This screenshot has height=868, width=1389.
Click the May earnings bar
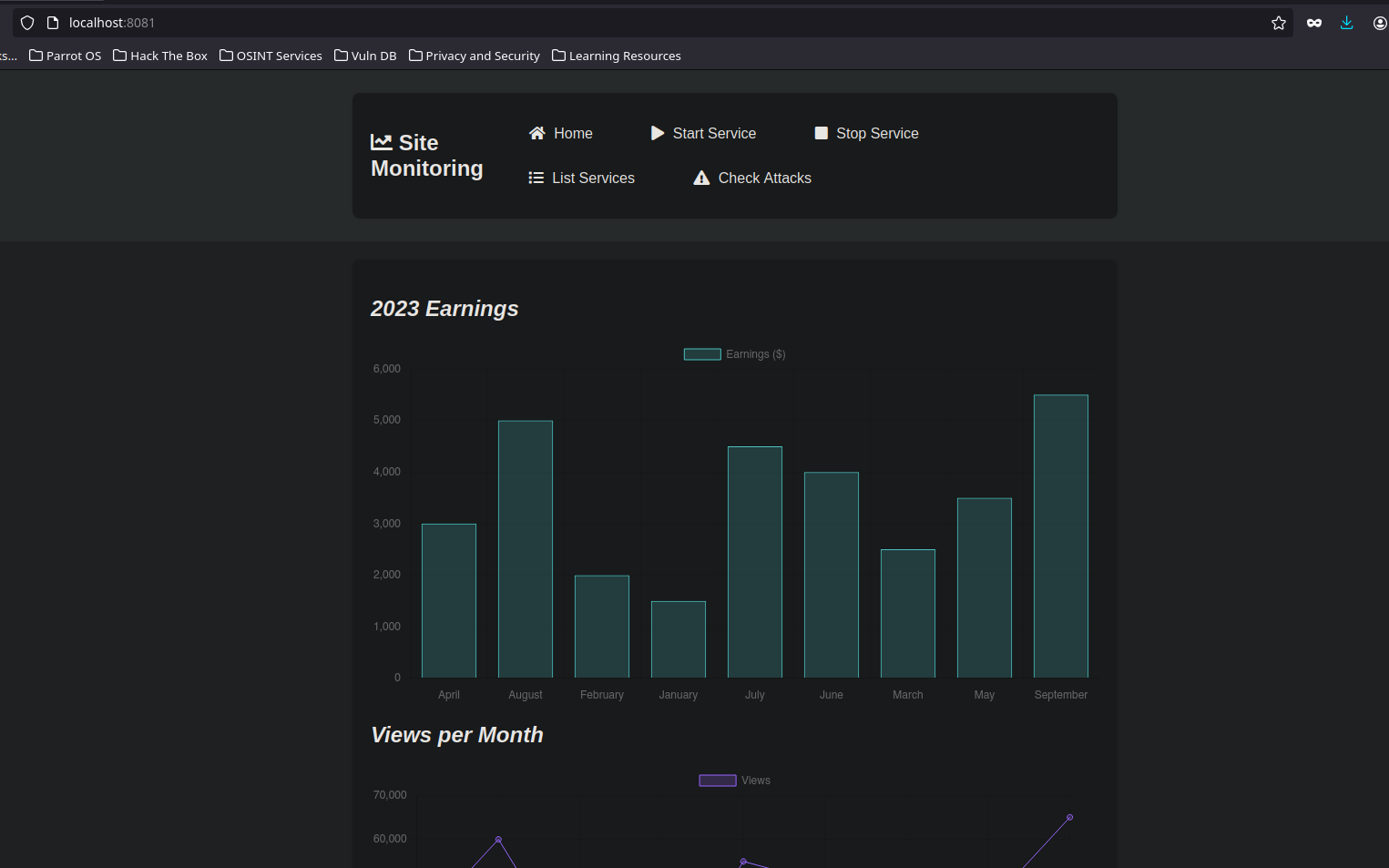coord(985,587)
